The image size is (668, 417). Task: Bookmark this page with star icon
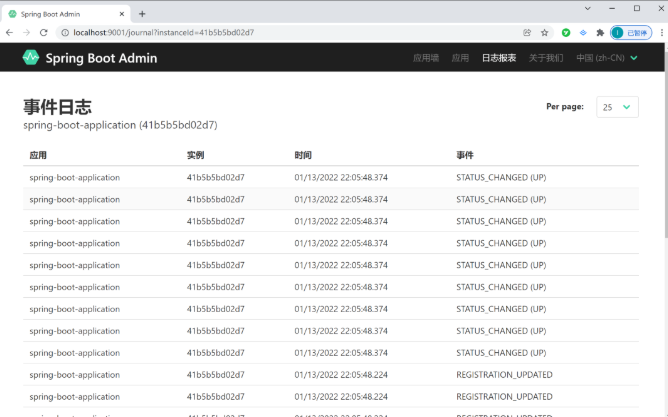[x=544, y=33]
